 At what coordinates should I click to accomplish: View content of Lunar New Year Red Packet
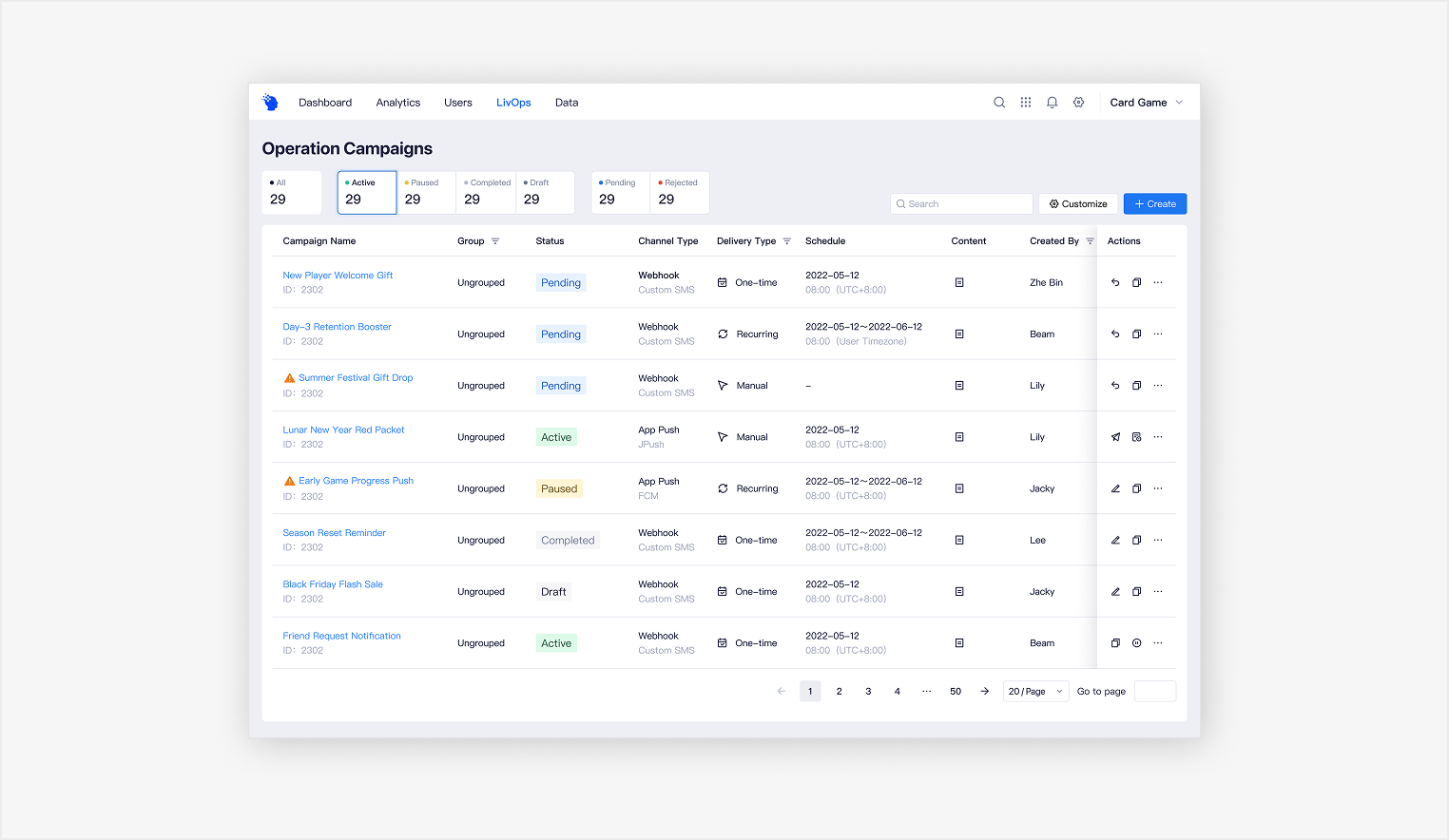[x=959, y=437]
